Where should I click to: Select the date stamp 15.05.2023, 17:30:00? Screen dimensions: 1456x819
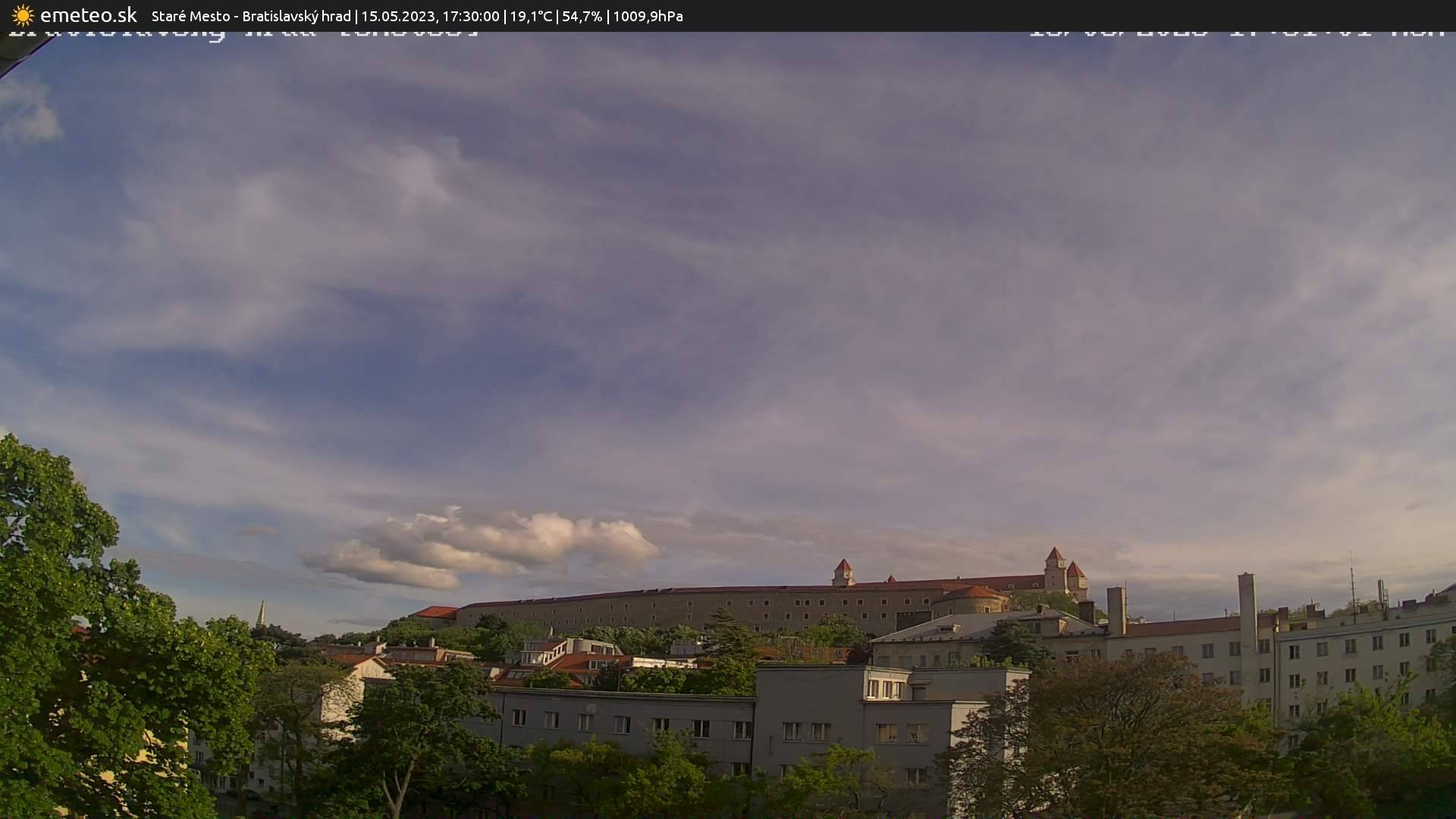[x=431, y=16]
